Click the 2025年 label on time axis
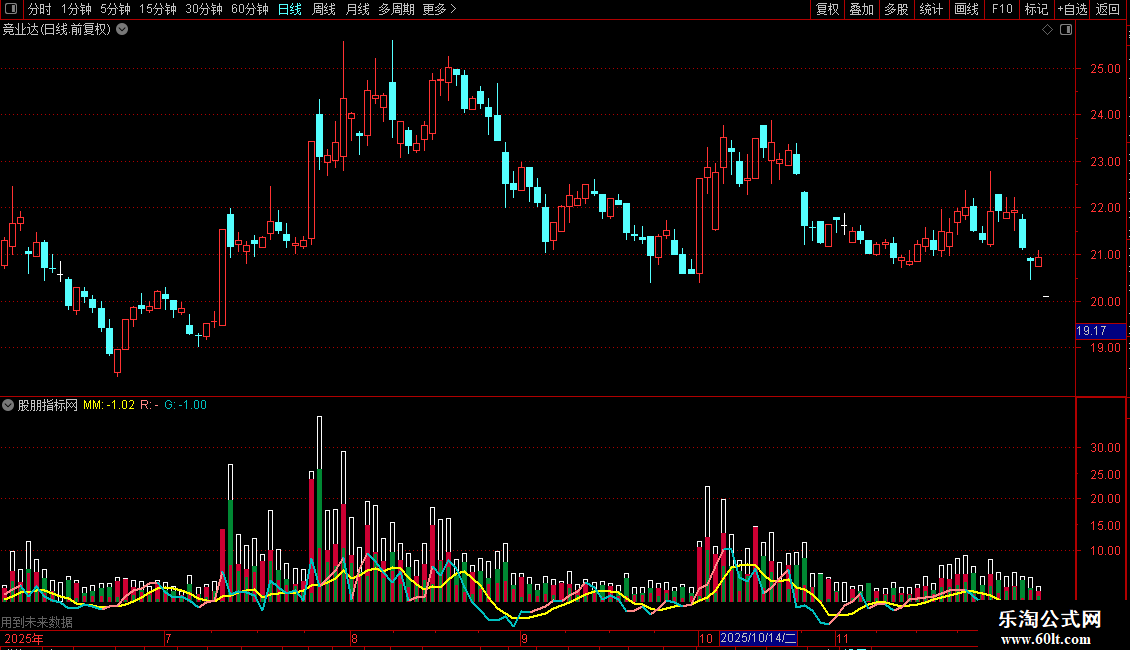1130x650 pixels. (24, 638)
